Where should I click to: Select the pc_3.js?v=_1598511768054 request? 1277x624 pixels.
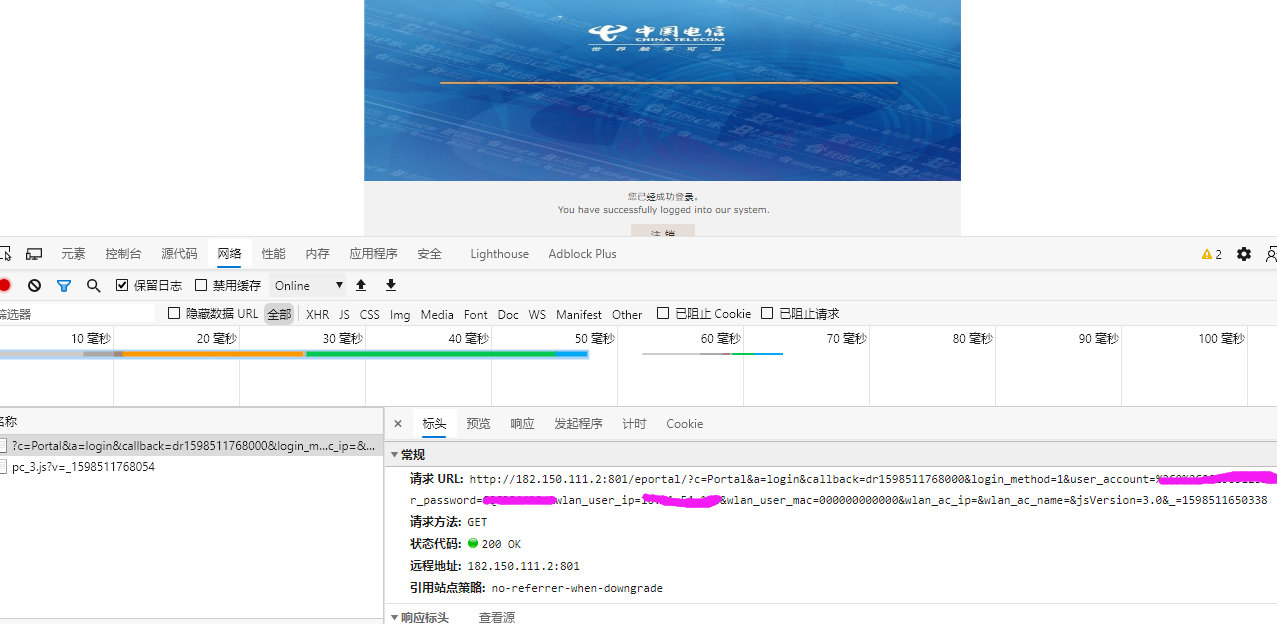83,467
